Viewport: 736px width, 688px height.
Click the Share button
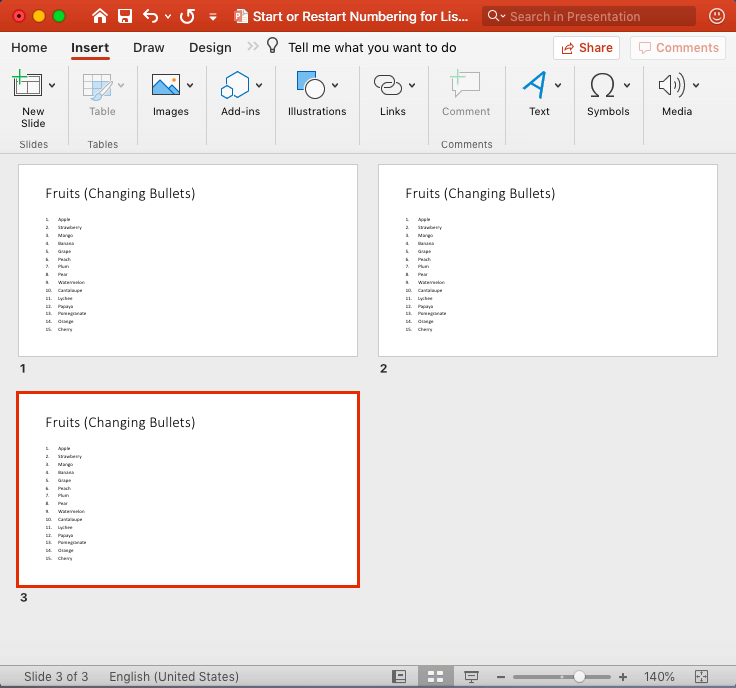586,47
